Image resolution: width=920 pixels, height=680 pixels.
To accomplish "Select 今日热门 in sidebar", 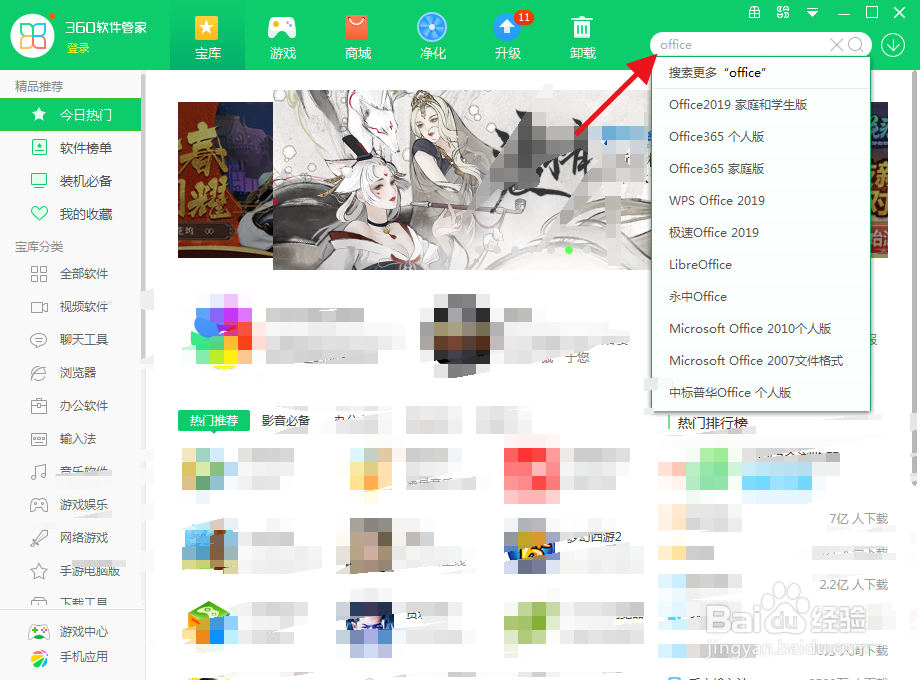I will [x=70, y=114].
